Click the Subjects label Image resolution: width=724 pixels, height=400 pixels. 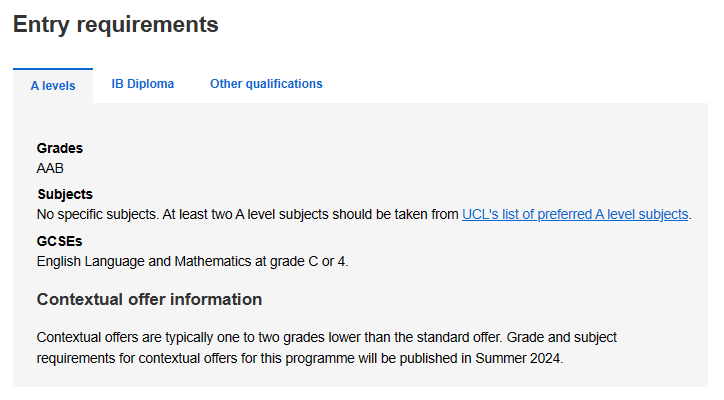[x=65, y=194]
